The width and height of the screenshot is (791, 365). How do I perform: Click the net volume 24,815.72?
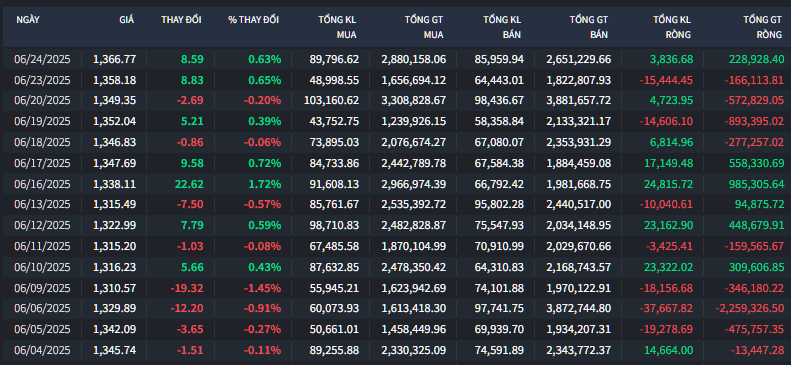point(669,184)
